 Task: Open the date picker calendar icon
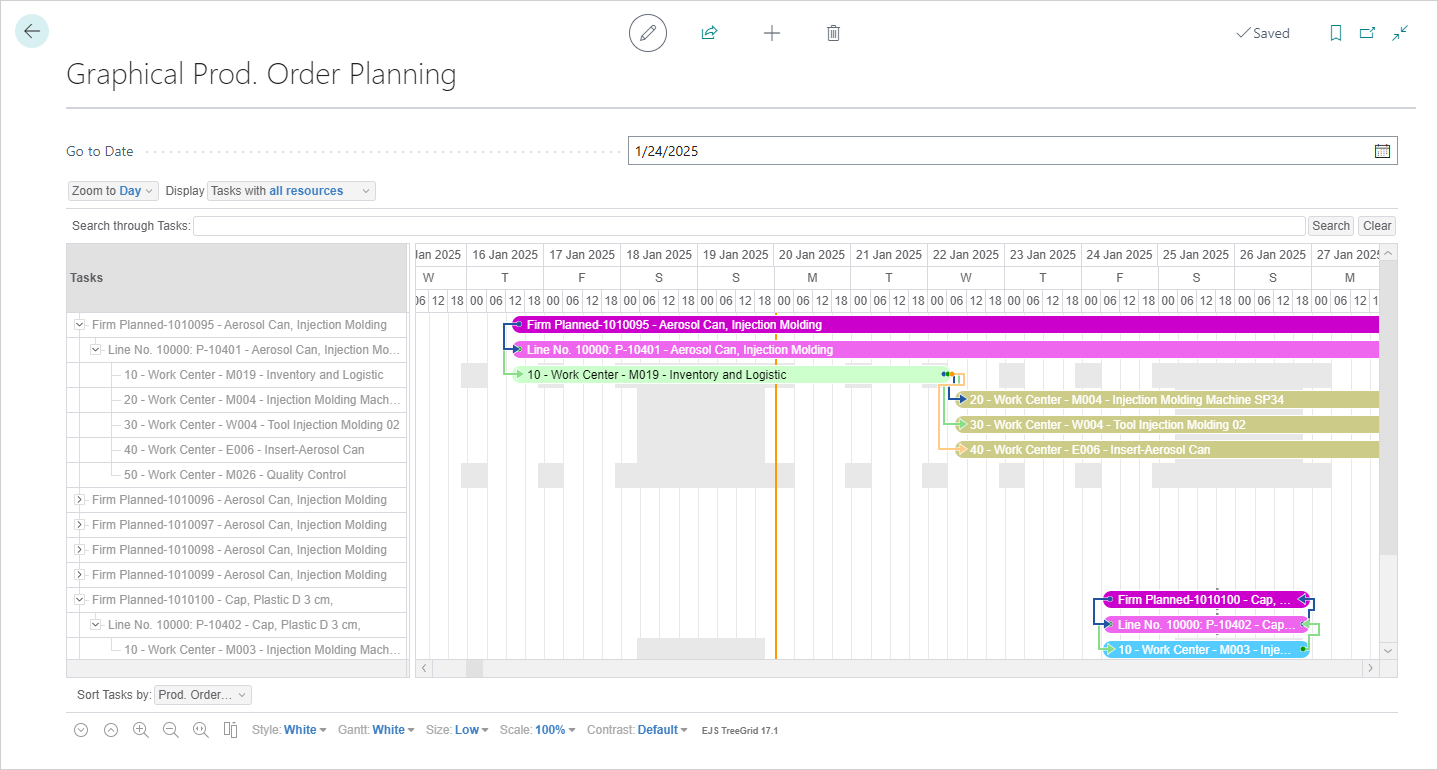pyautogui.click(x=1381, y=150)
